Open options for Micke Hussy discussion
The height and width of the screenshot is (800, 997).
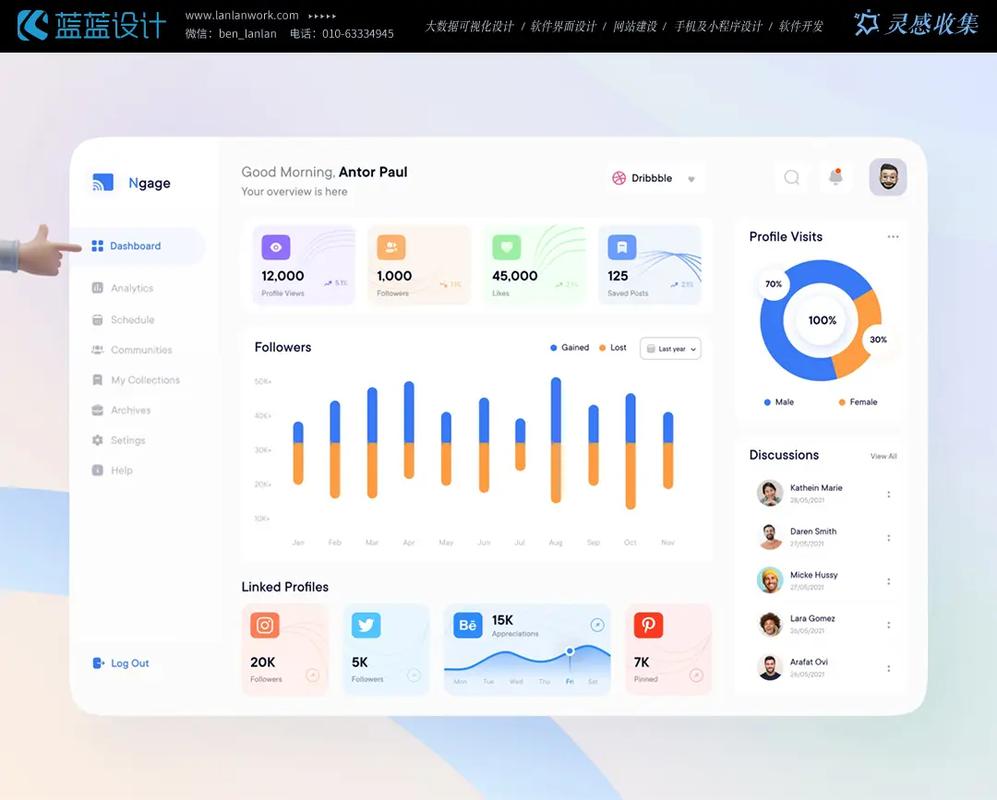coord(888,581)
